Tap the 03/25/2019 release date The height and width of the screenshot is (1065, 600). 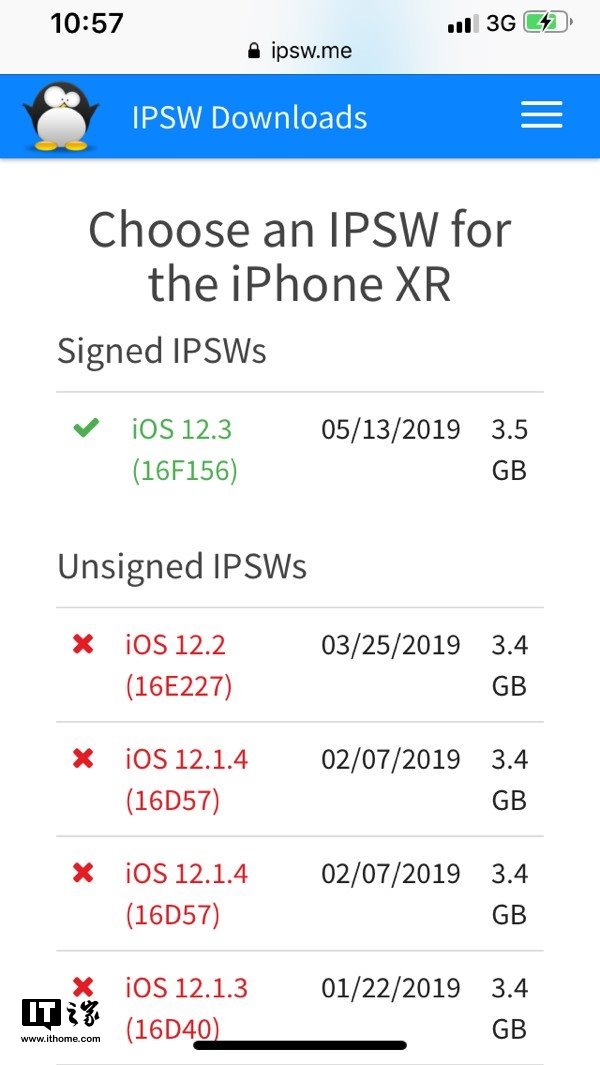point(390,644)
